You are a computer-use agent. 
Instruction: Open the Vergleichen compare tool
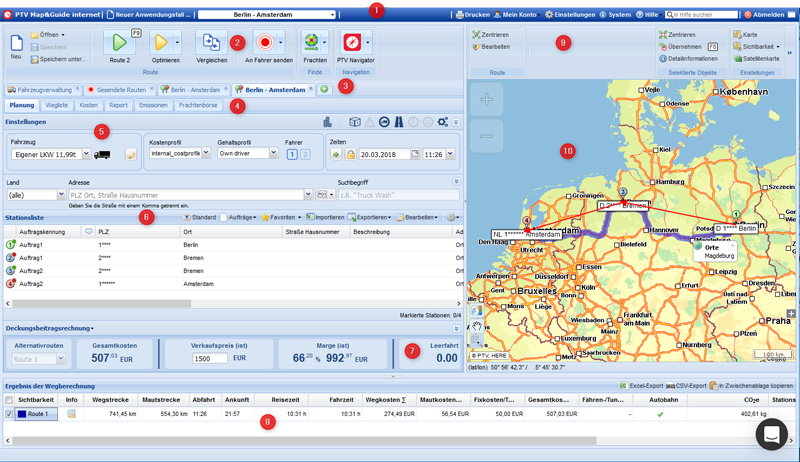coord(212,43)
